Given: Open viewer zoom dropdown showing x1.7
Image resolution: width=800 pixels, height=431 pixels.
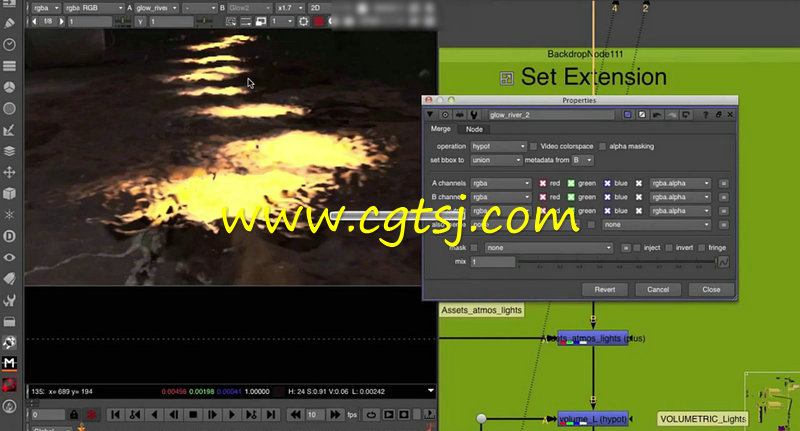Looking at the screenshot, I should click(289, 8).
